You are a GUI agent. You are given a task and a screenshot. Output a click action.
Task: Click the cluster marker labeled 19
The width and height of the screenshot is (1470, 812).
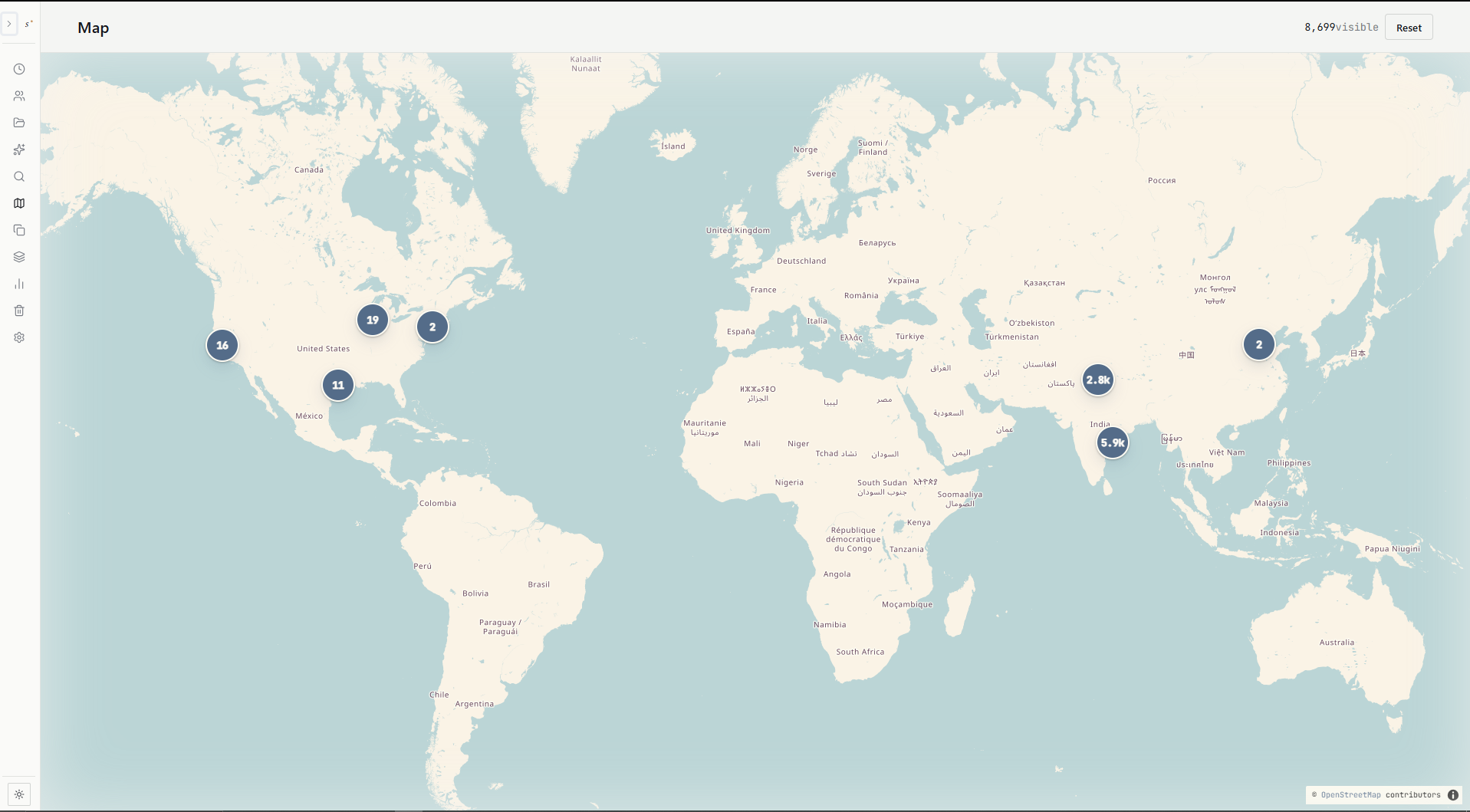pyautogui.click(x=373, y=320)
